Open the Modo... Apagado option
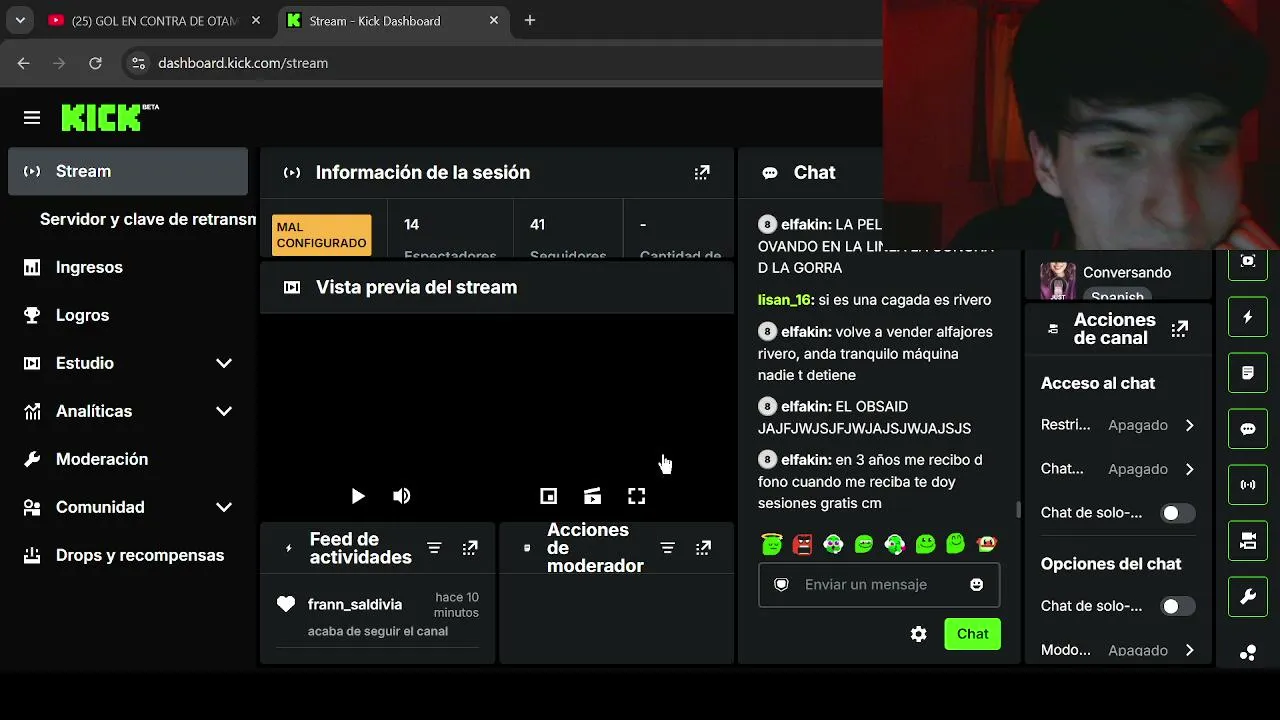Image resolution: width=1280 pixels, height=720 pixels. [x=1118, y=650]
